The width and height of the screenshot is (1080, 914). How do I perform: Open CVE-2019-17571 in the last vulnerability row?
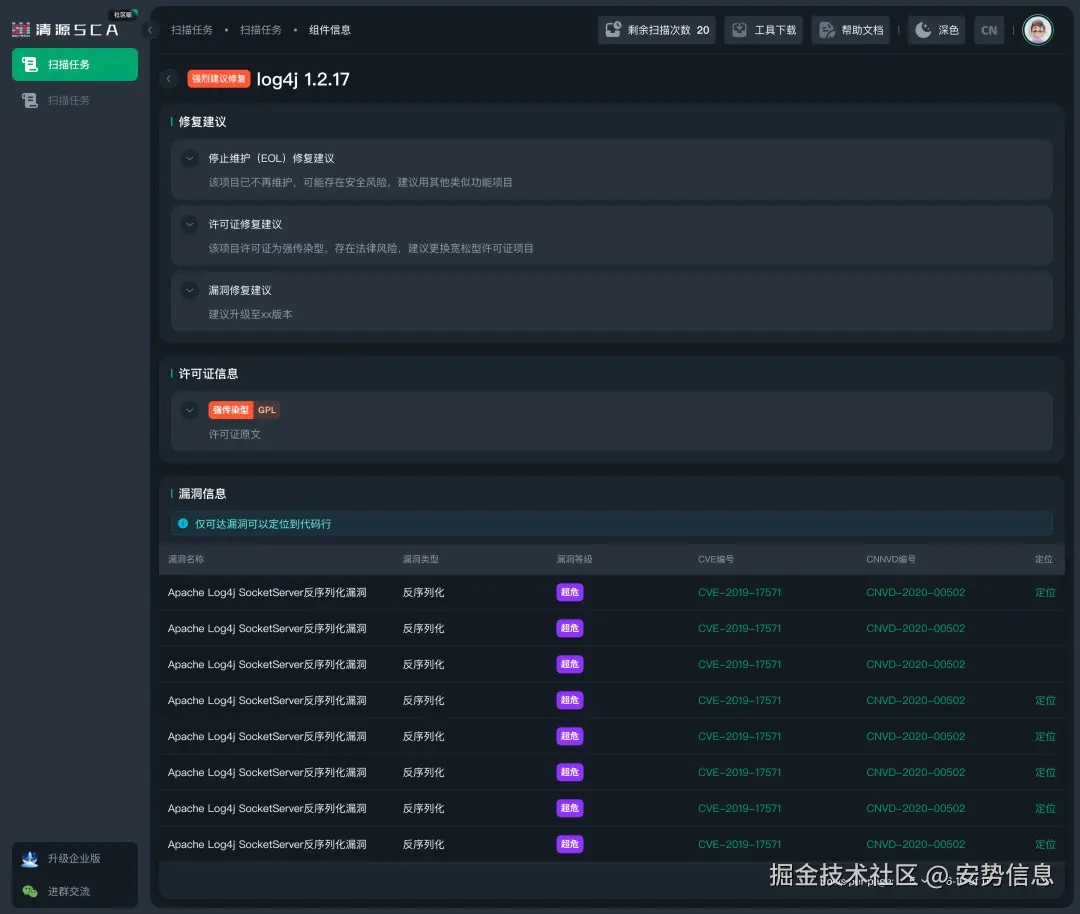coord(740,844)
